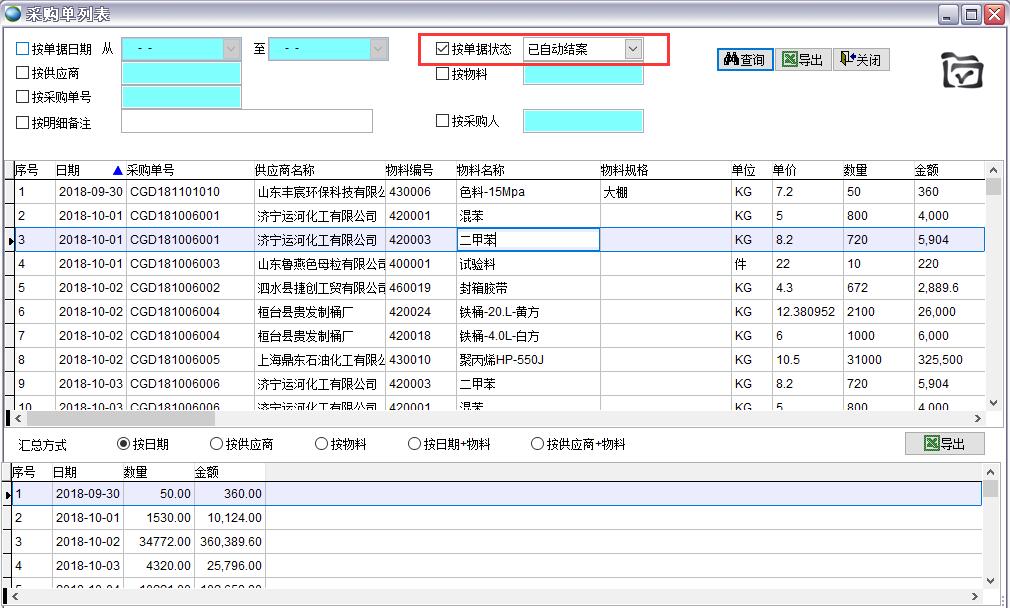
Task: Choose the 按日期+物料 summary option
Action: coord(415,444)
